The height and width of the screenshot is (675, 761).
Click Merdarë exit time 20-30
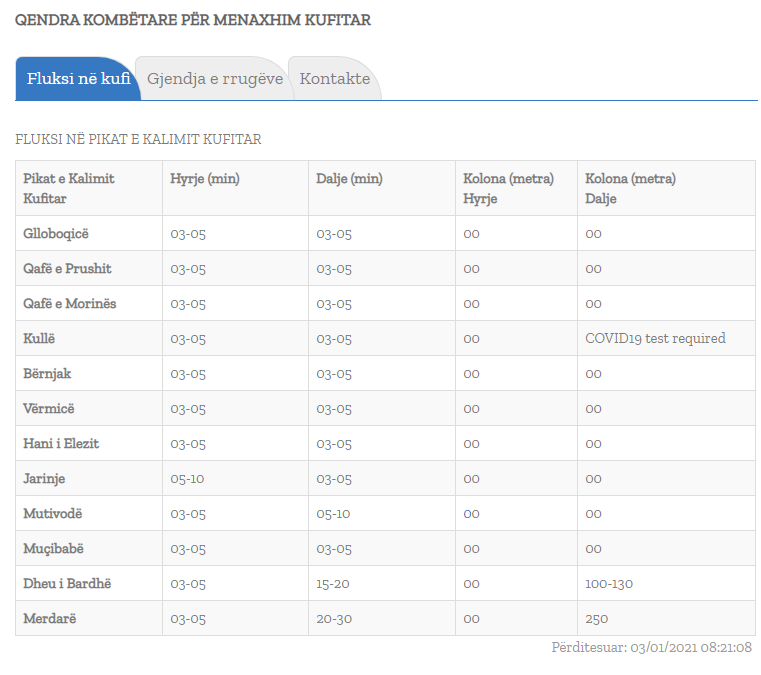(334, 619)
